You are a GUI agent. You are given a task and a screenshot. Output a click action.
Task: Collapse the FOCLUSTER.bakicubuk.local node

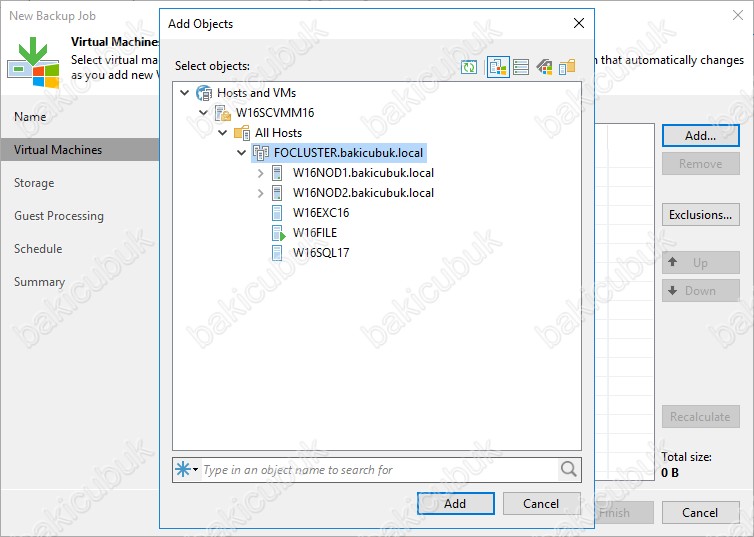242,153
